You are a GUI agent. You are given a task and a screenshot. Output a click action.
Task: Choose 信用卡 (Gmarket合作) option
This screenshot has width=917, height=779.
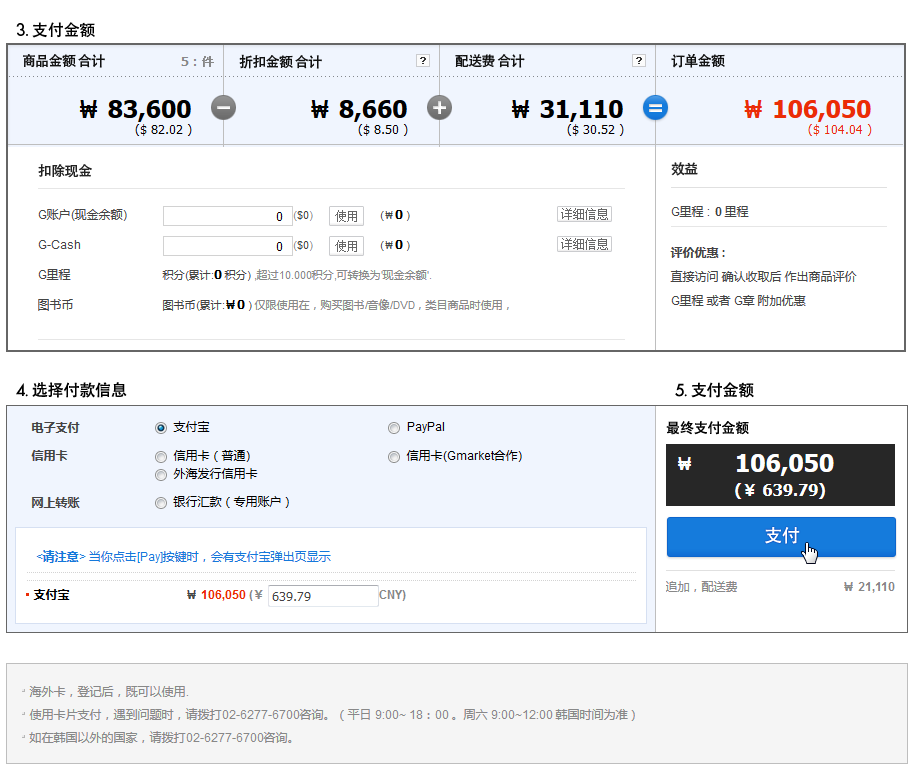pyautogui.click(x=394, y=457)
